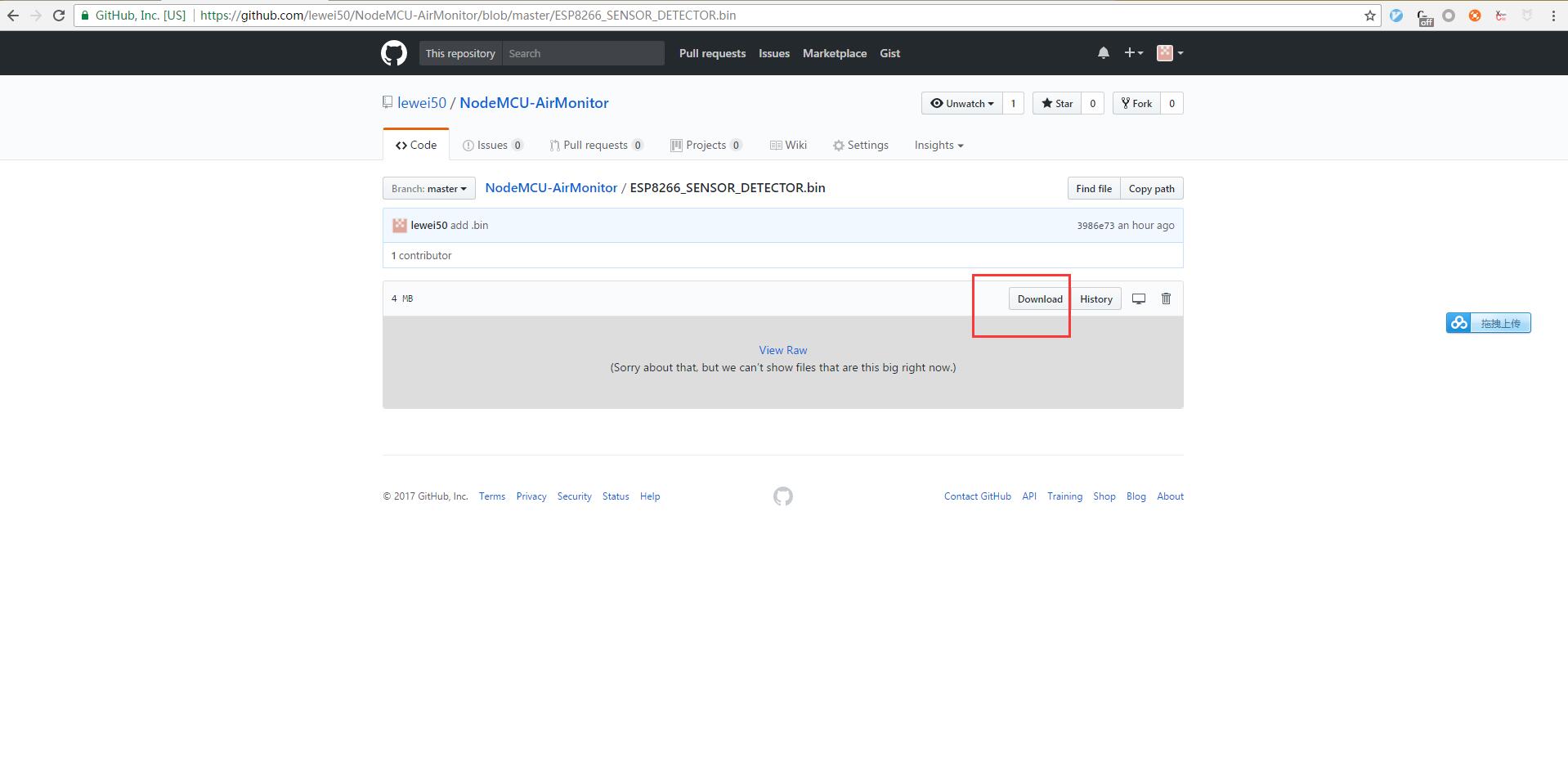Click the Baidu cloud drag-upload widget
This screenshot has height=781, width=1568.
1488,323
